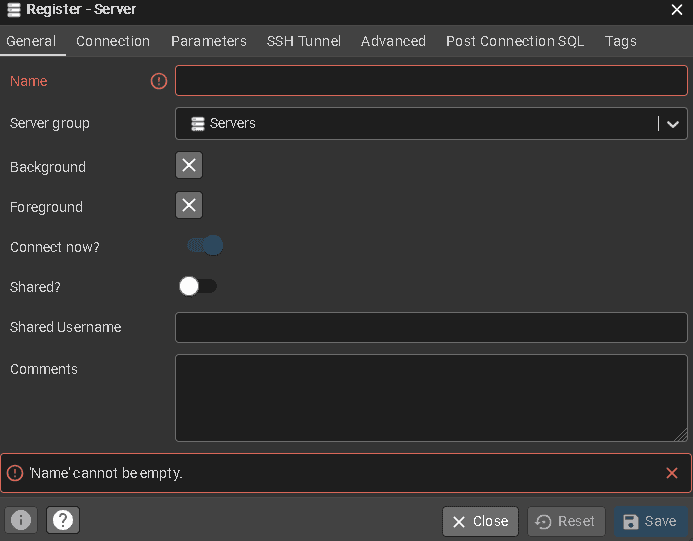This screenshot has width=693, height=541.
Task: Click the Name field error warning icon
Action: pos(159,81)
